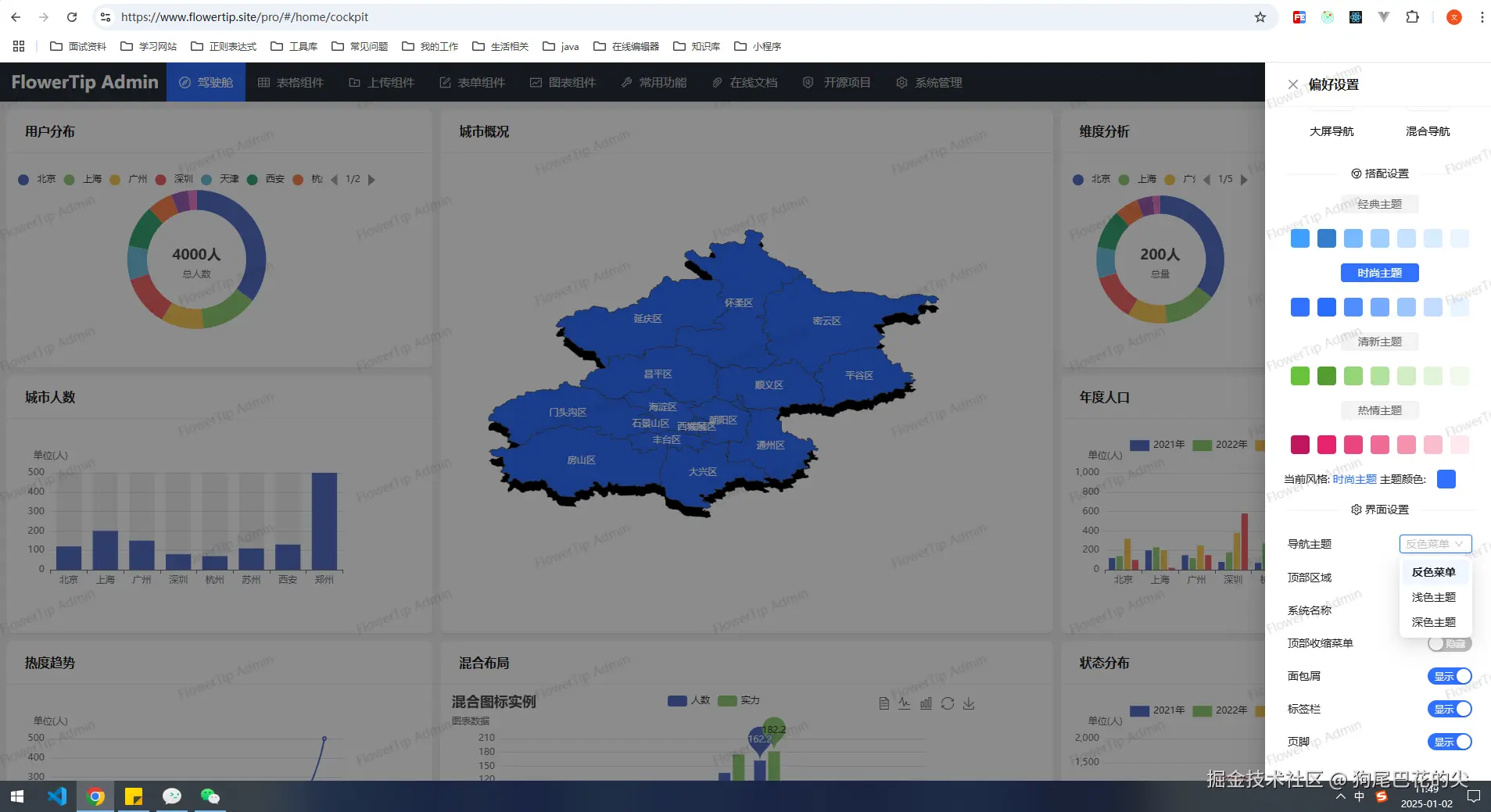
Task: Open the 系统管理 menu
Action: coord(929,82)
